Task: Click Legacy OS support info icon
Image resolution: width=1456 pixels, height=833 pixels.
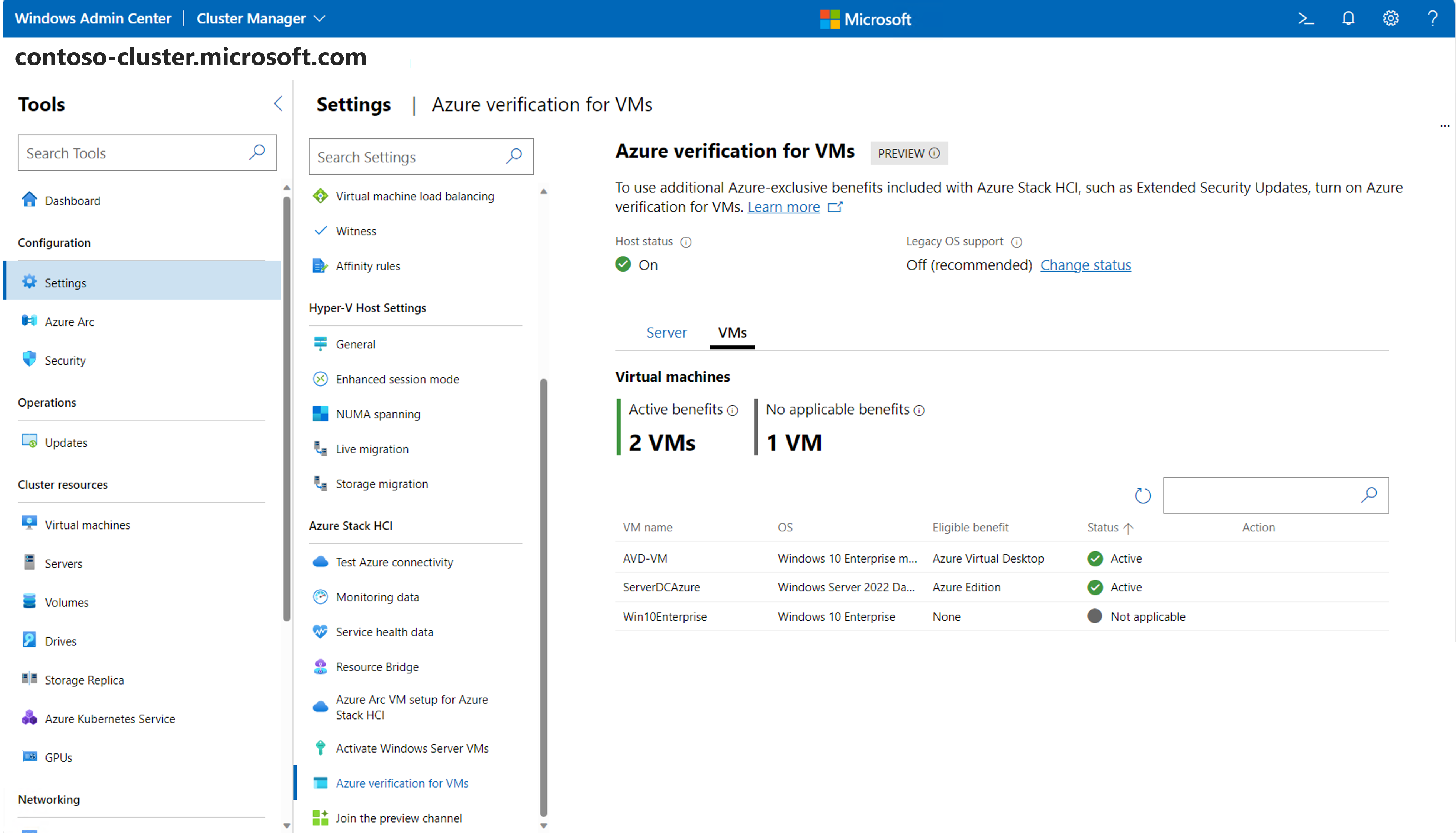Action: click(x=1017, y=242)
